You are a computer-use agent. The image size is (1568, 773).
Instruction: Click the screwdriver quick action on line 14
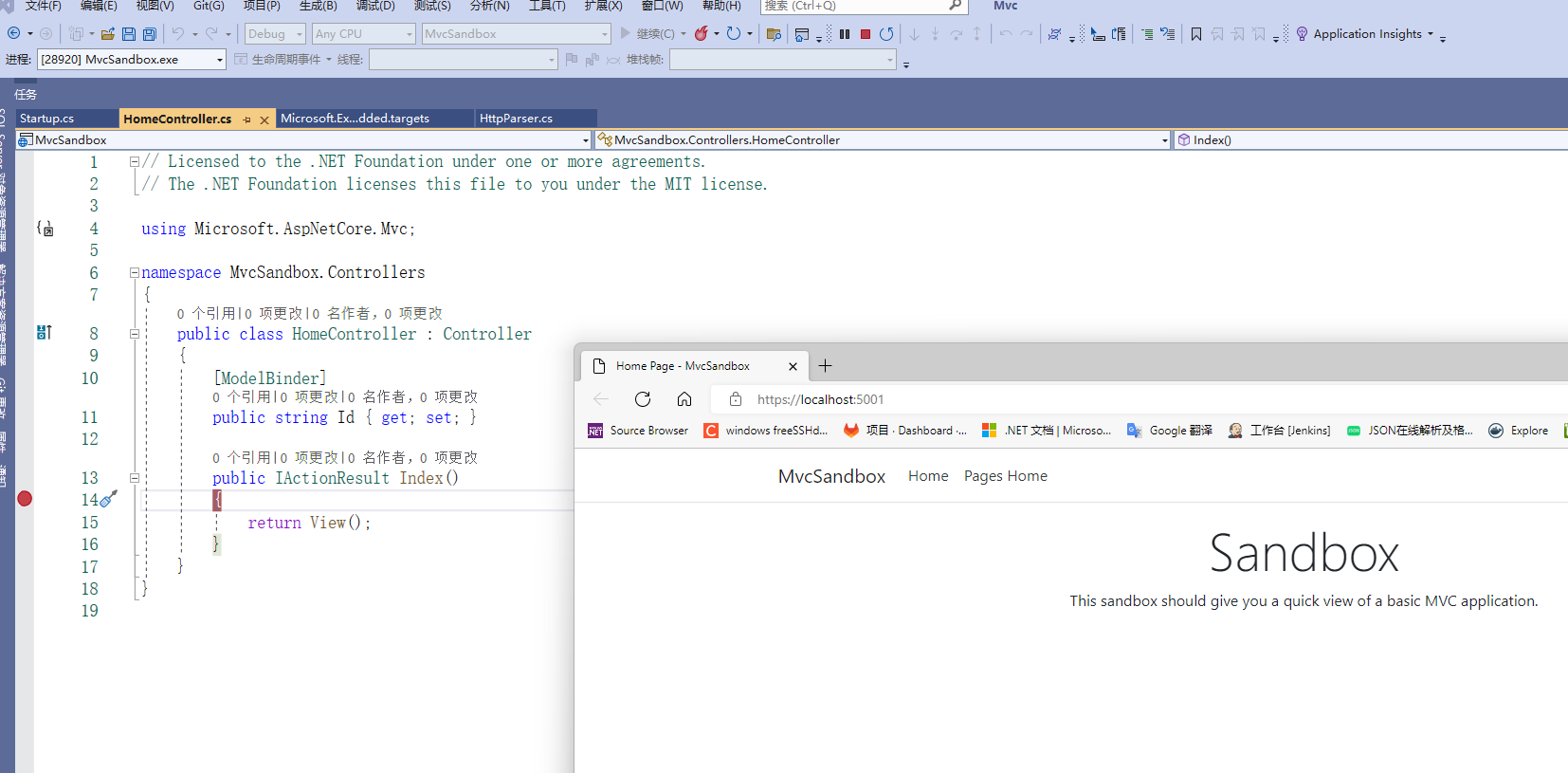(x=109, y=498)
